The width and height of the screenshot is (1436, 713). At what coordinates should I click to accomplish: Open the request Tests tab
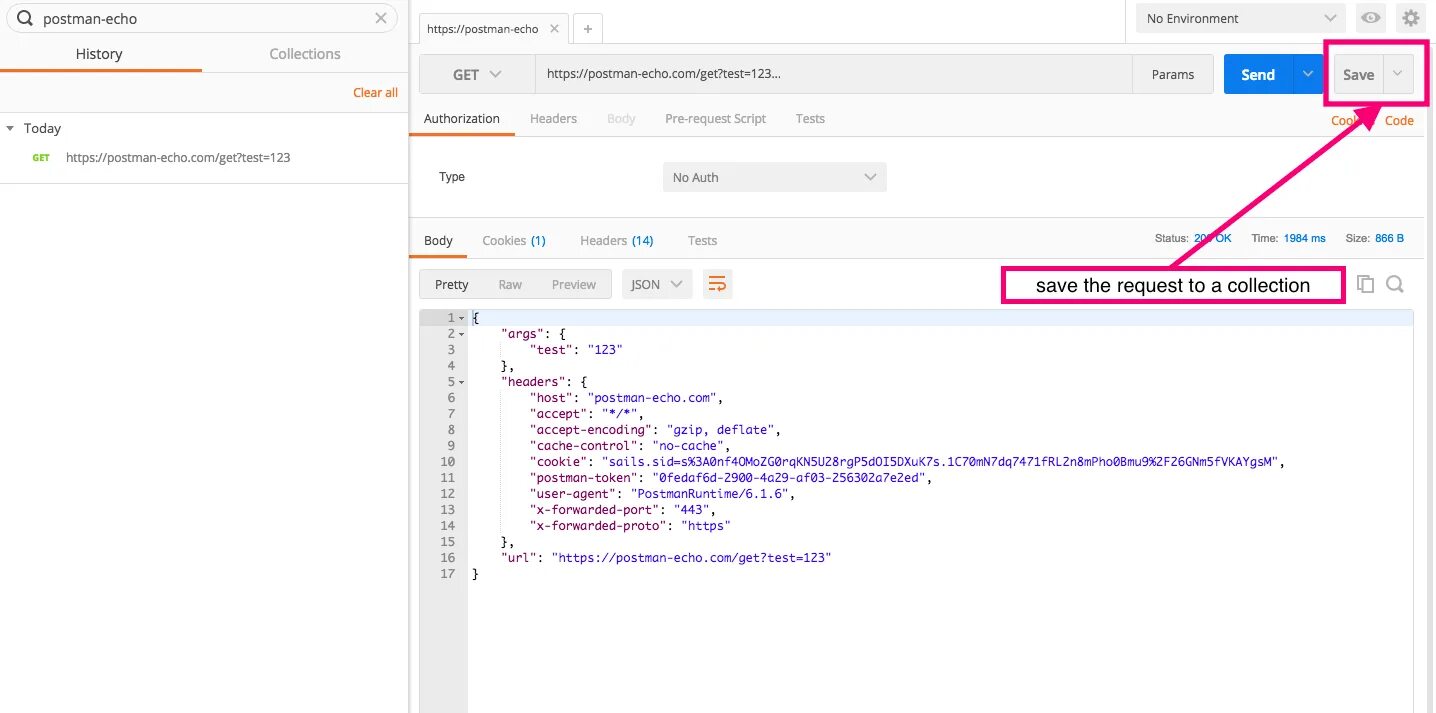pos(810,118)
